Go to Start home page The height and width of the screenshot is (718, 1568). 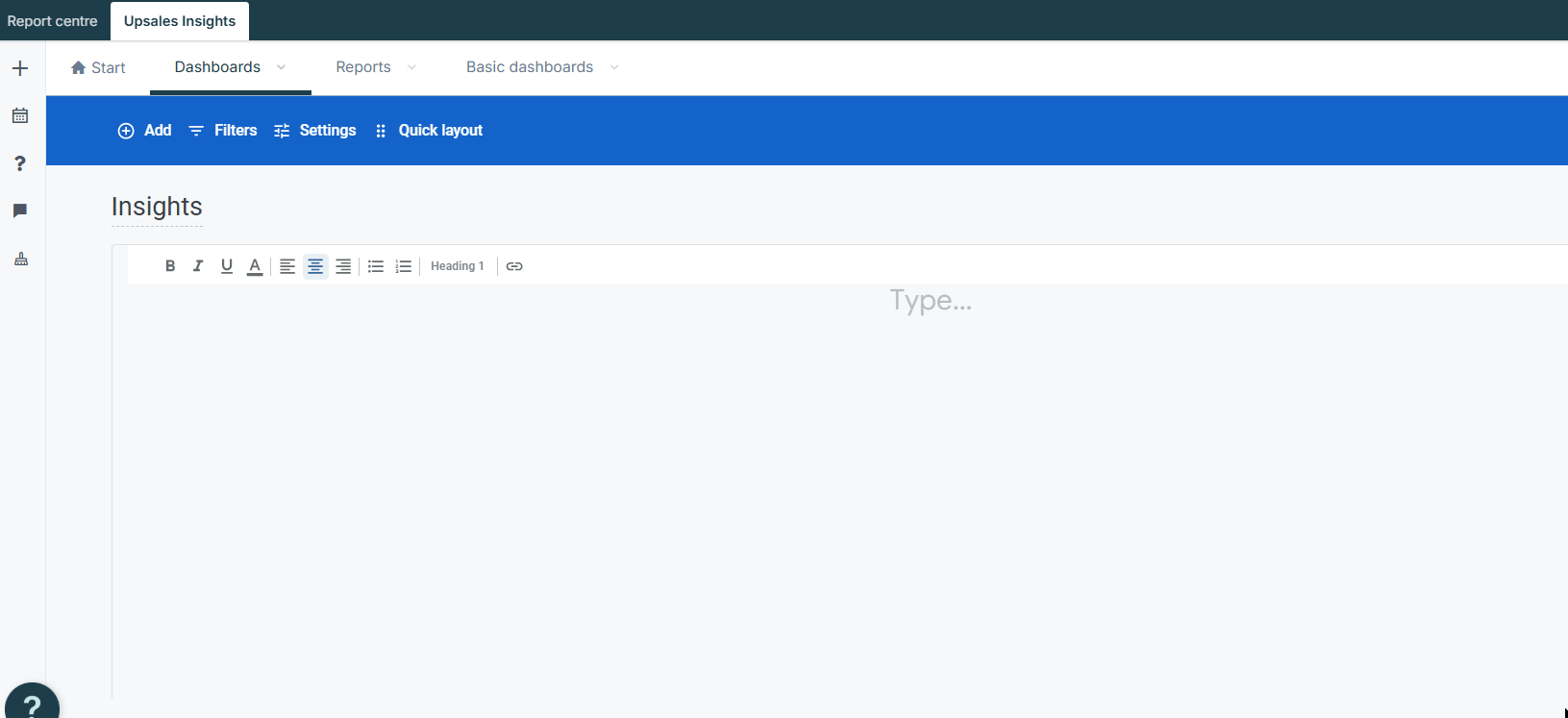click(x=98, y=67)
